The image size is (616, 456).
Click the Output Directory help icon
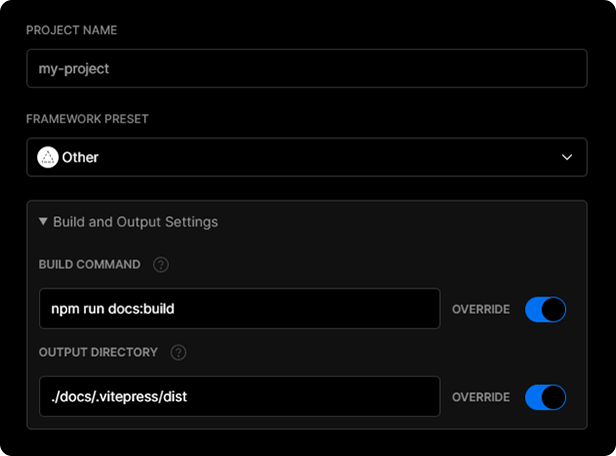click(x=179, y=352)
